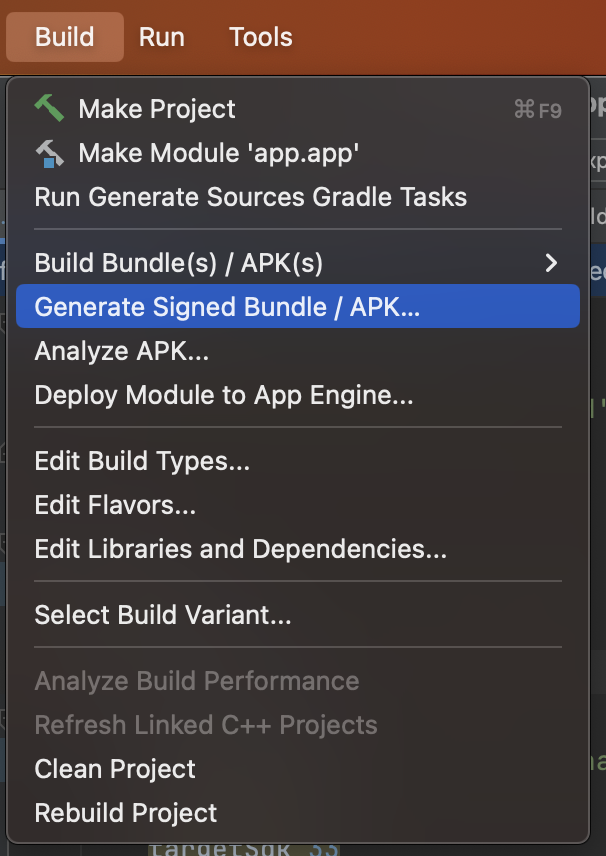Run Clean Project from the menu

coord(115,769)
